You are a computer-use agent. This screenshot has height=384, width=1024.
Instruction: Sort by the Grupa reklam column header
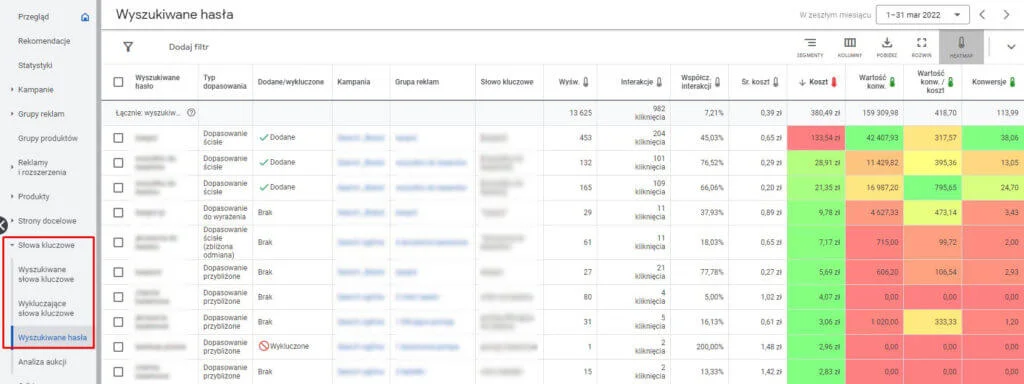pos(417,82)
